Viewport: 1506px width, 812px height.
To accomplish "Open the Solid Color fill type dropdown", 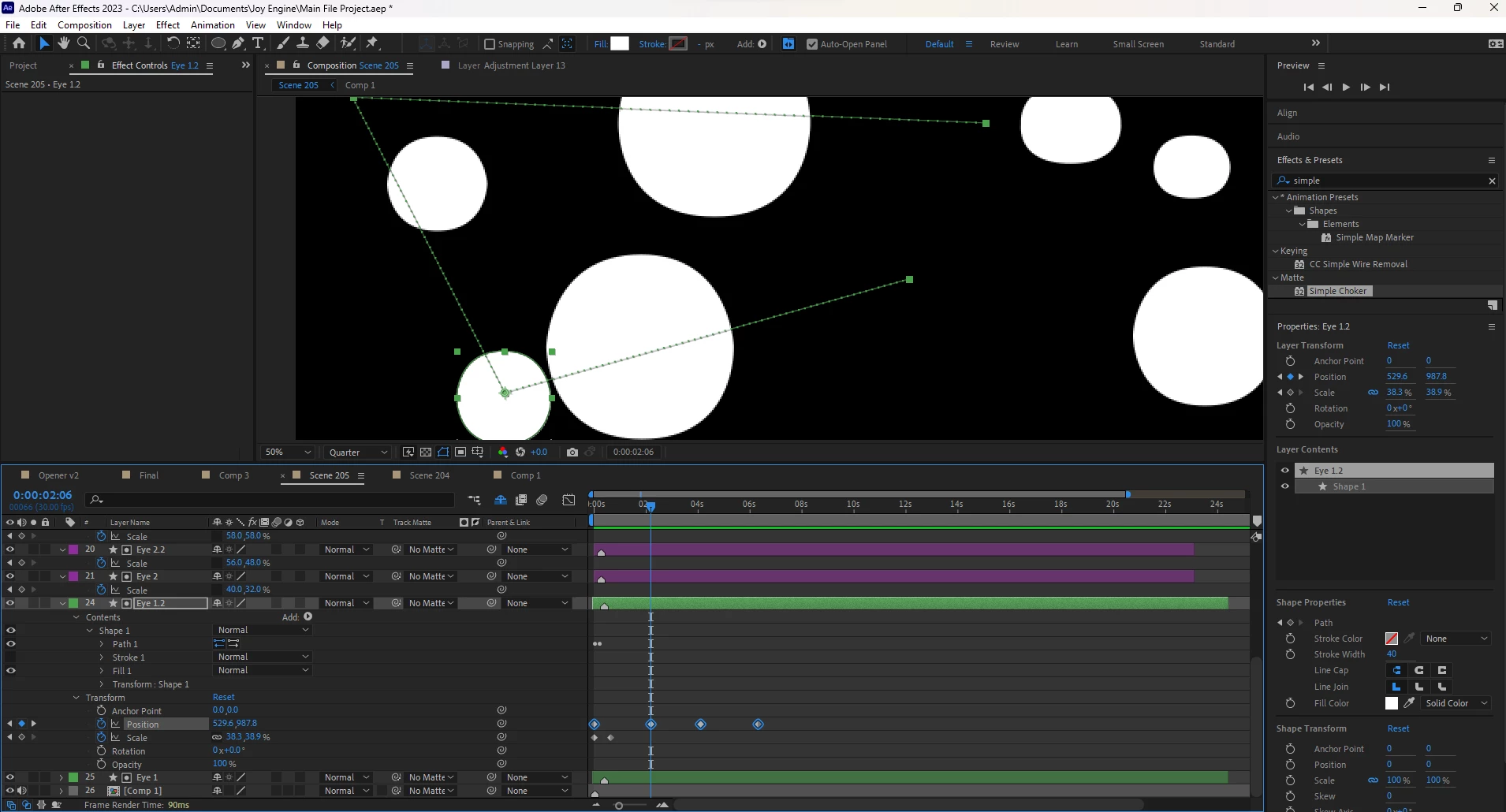I will tap(1456, 703).
